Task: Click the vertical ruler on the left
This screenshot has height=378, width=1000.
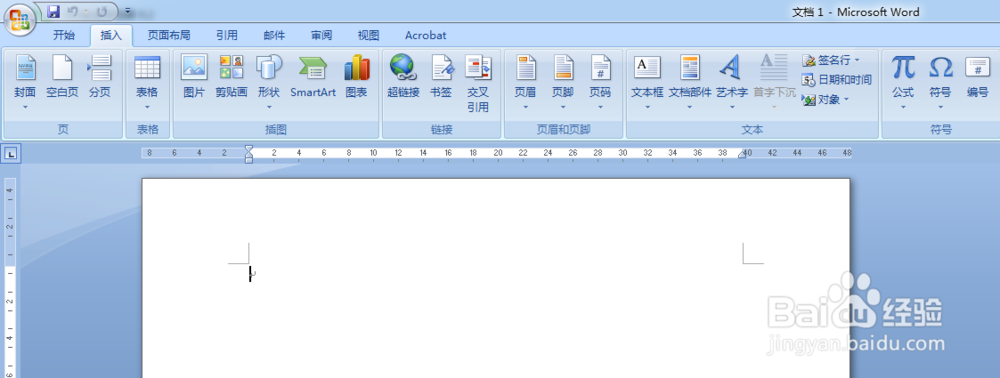Action: point(10,278)
